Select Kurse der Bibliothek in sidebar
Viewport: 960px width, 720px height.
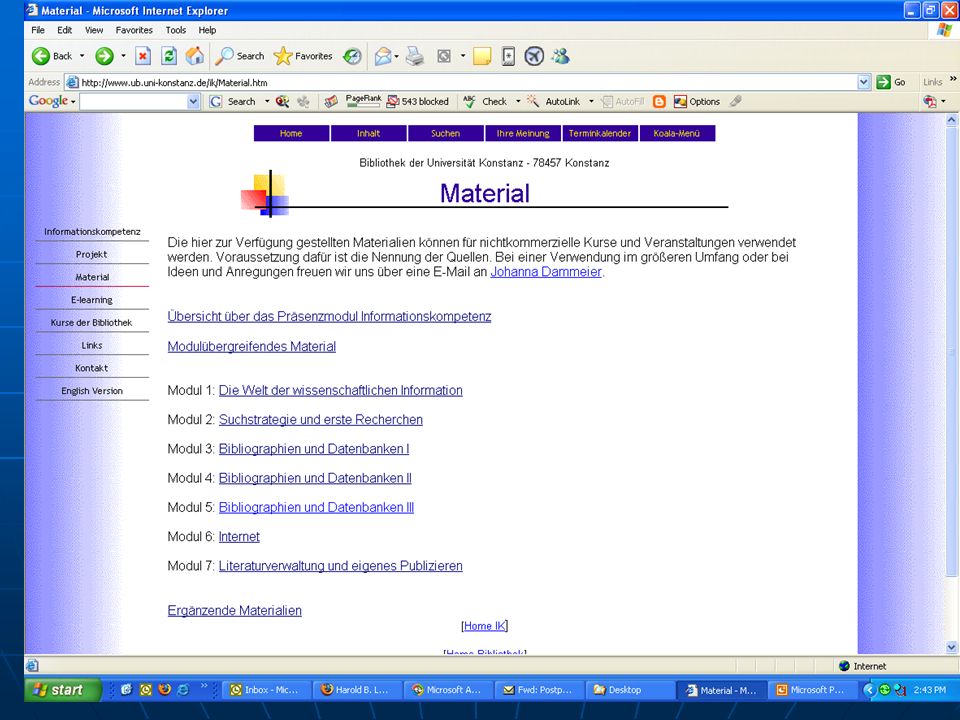click(x=92, y=323)
